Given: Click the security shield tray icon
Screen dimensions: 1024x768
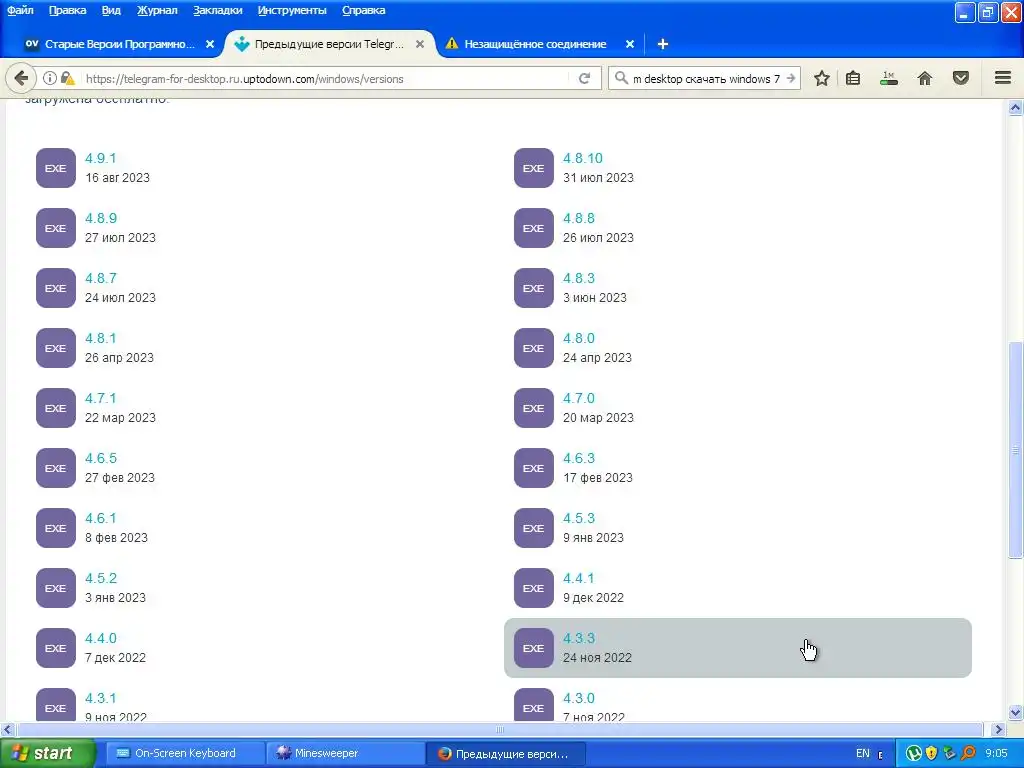Looking at the screenshot, I should click(931, 753).
